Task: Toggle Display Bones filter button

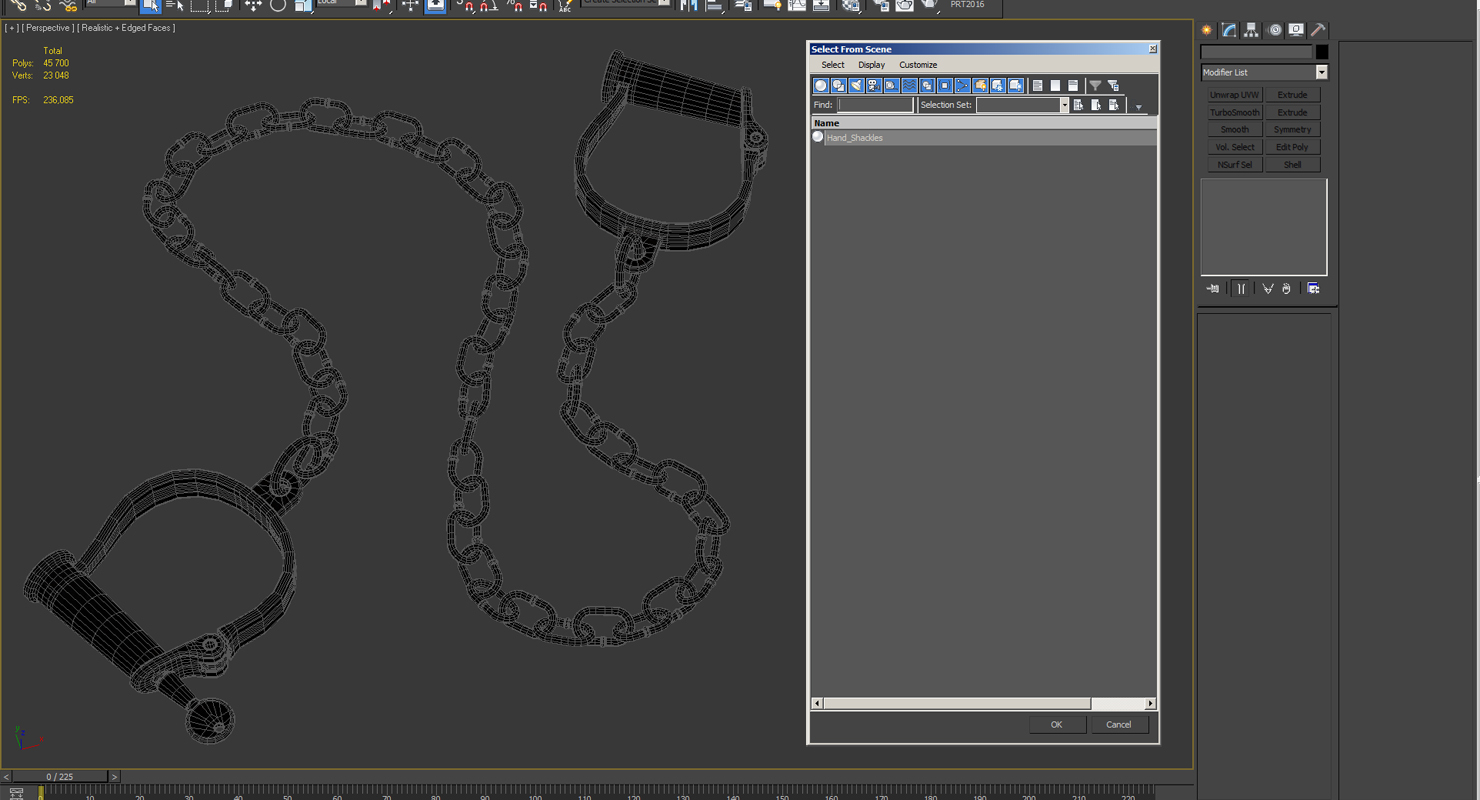Action: pyautogui.click(x=962, y=86)
